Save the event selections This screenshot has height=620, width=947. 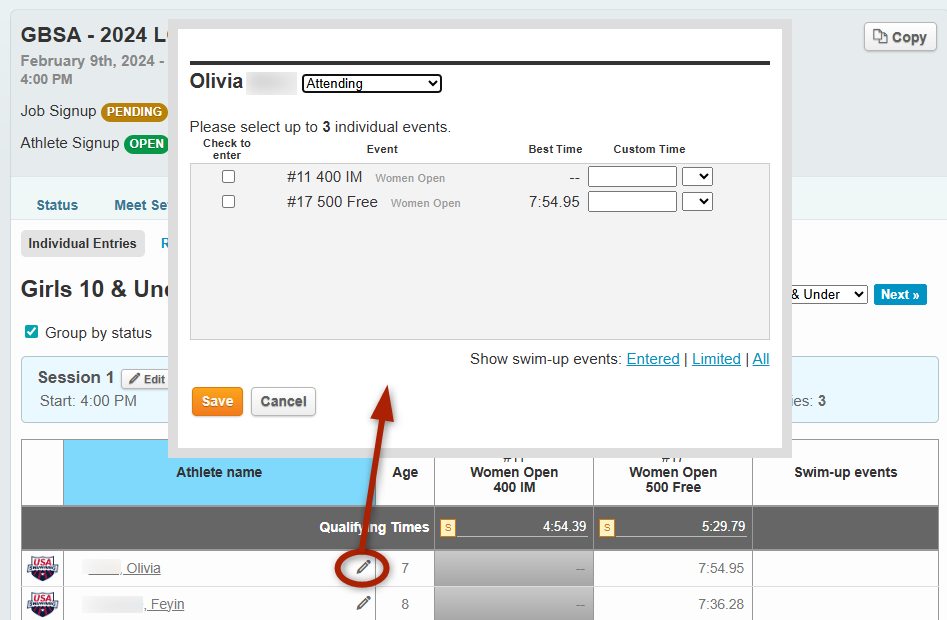tap(217, 401)
